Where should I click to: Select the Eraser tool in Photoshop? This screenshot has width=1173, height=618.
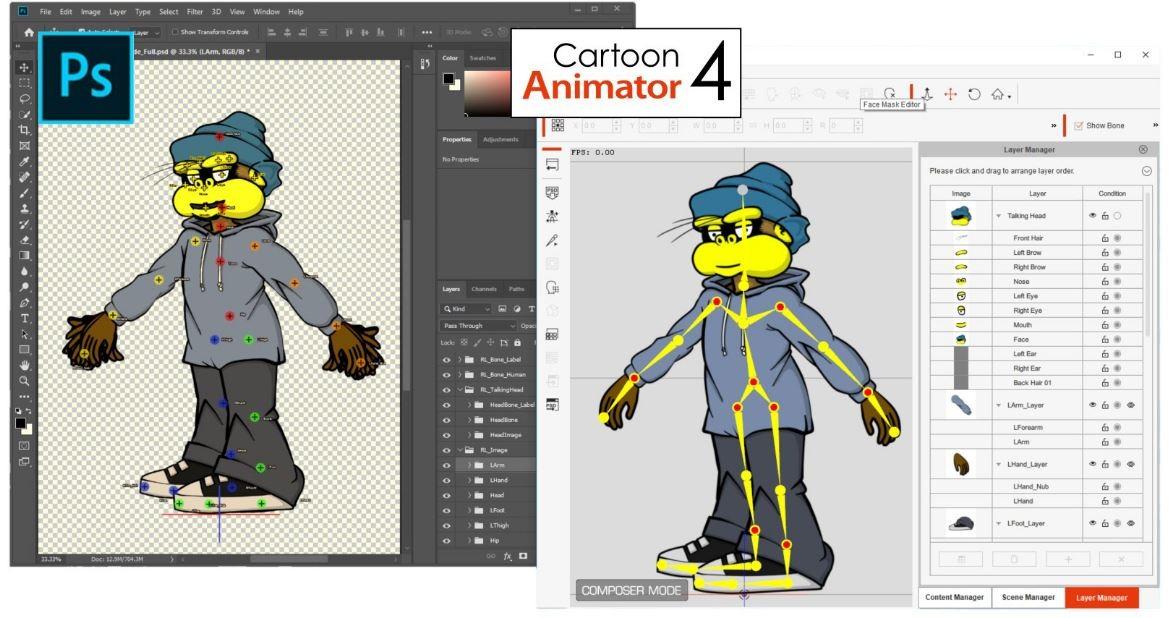tap(24, 240)
